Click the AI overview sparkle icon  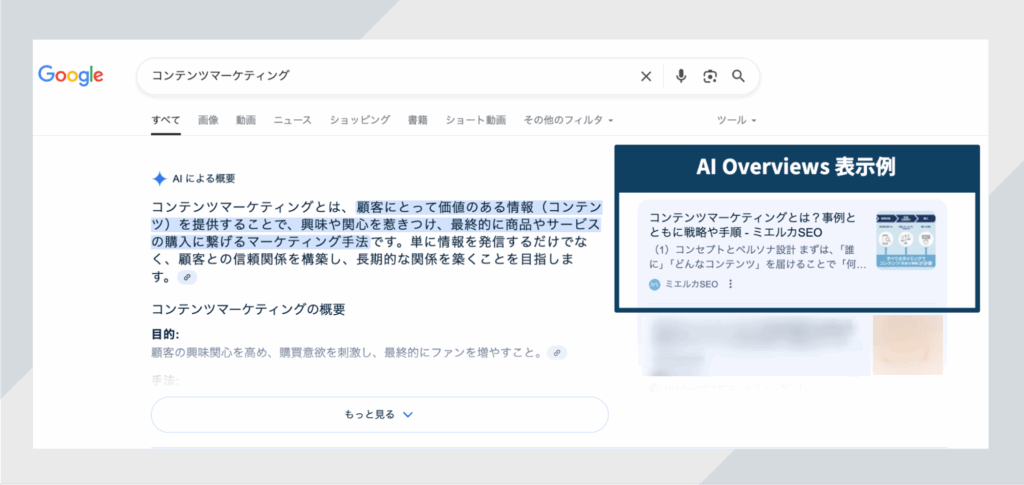coord(159,179)
